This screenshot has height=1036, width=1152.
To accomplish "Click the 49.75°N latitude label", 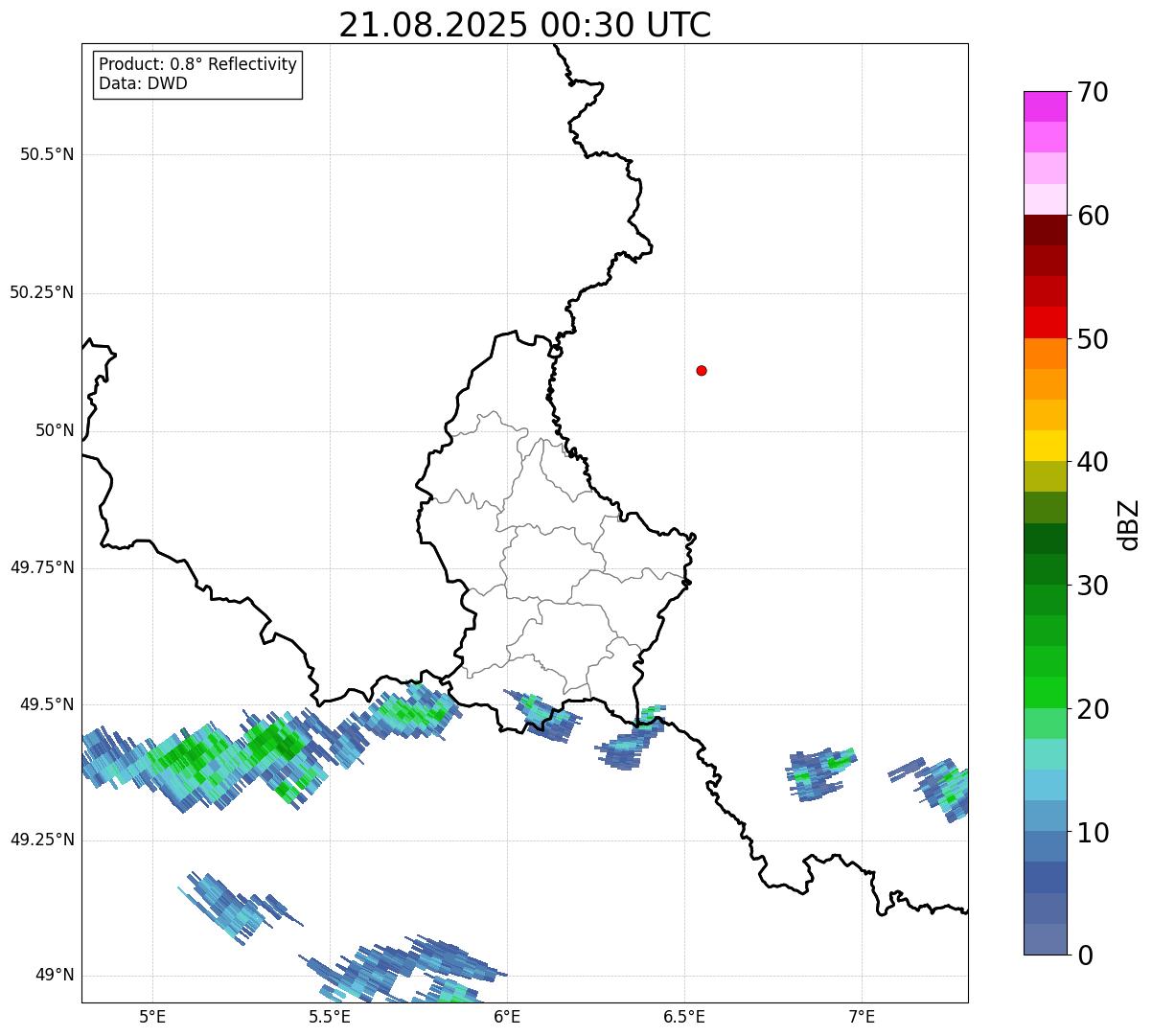I will (x=41, y=567).
